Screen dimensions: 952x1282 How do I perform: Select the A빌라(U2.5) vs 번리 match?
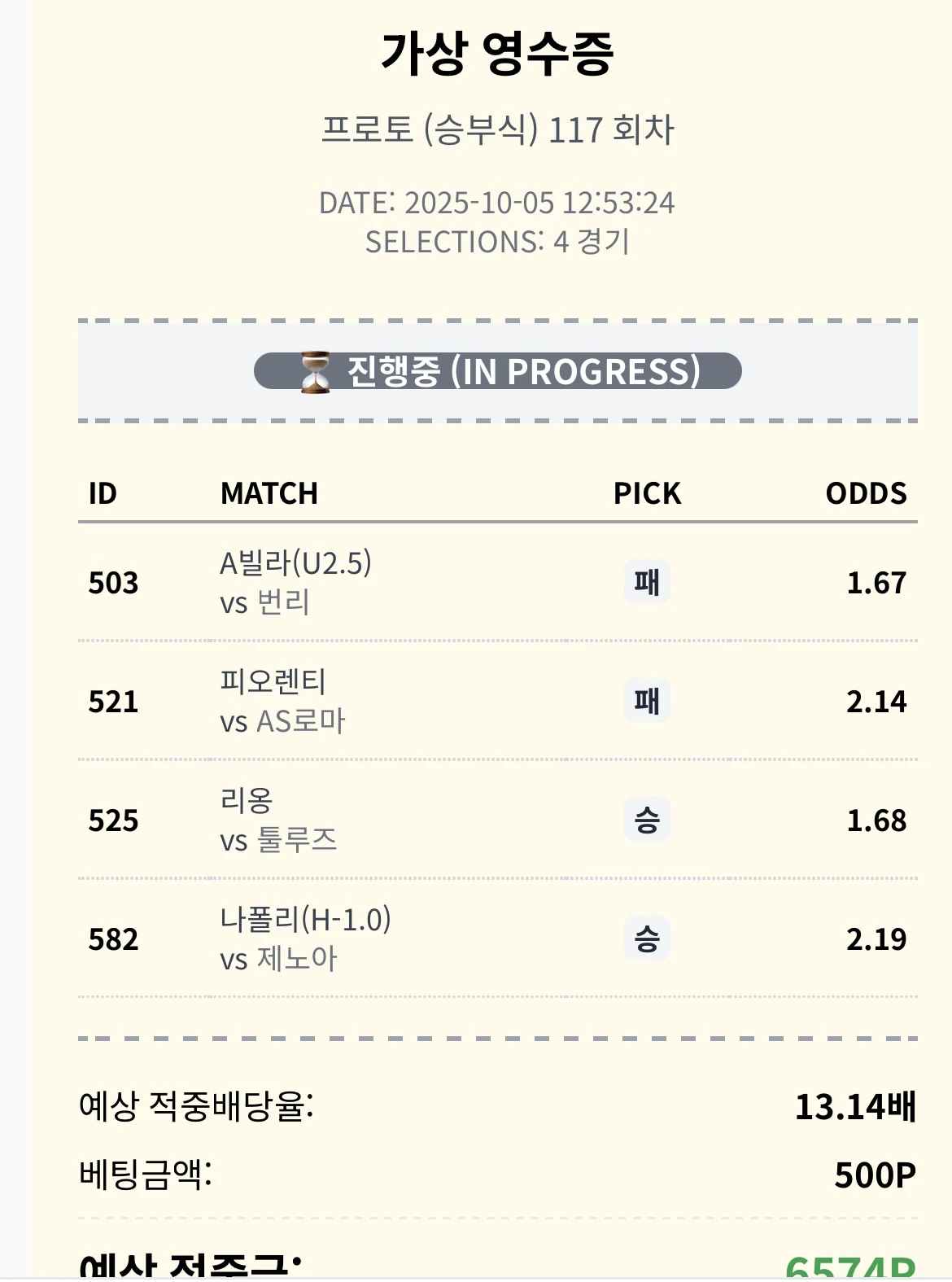(x=295, y=582)
